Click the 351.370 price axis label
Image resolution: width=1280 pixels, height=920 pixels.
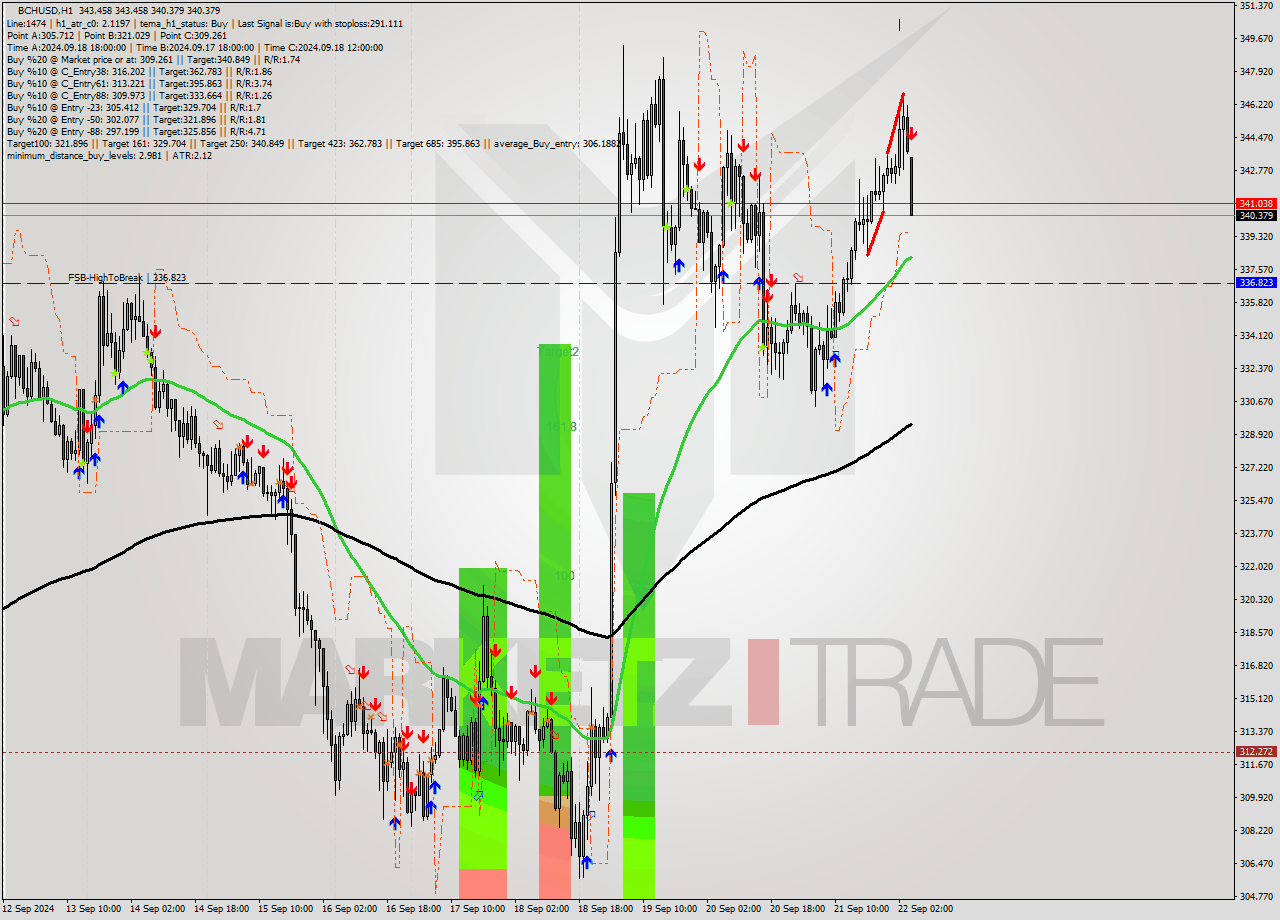coord(1256,6)
